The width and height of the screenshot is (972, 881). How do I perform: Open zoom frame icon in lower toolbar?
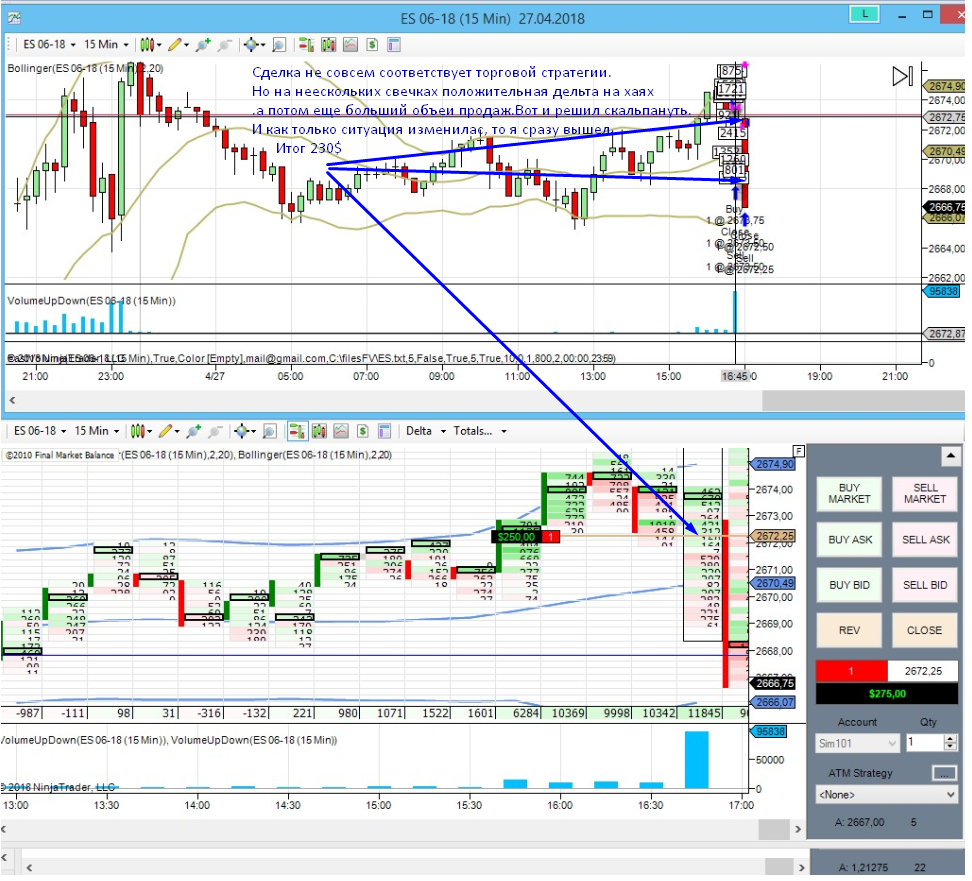270,431
